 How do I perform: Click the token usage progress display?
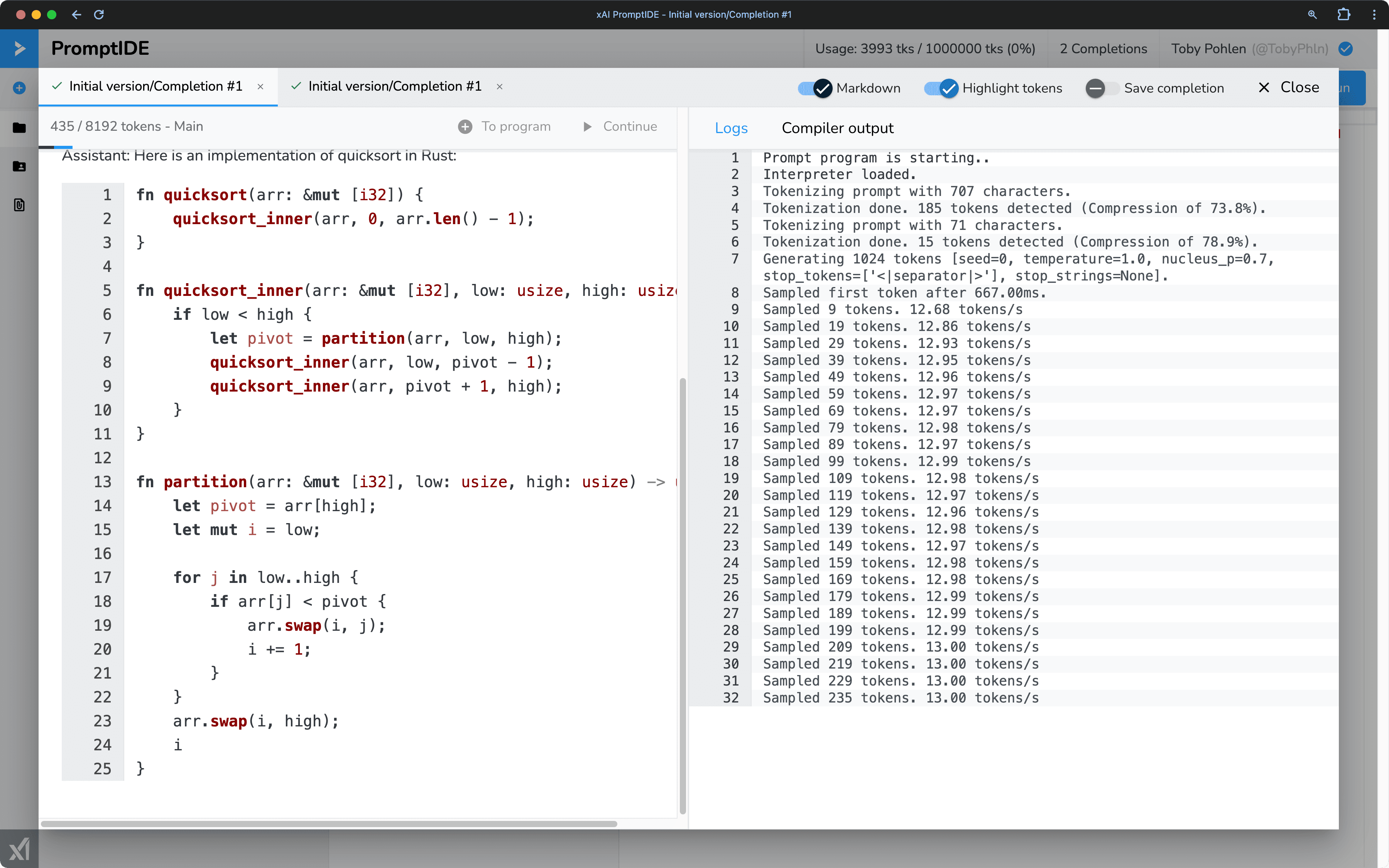pos(924,47)
